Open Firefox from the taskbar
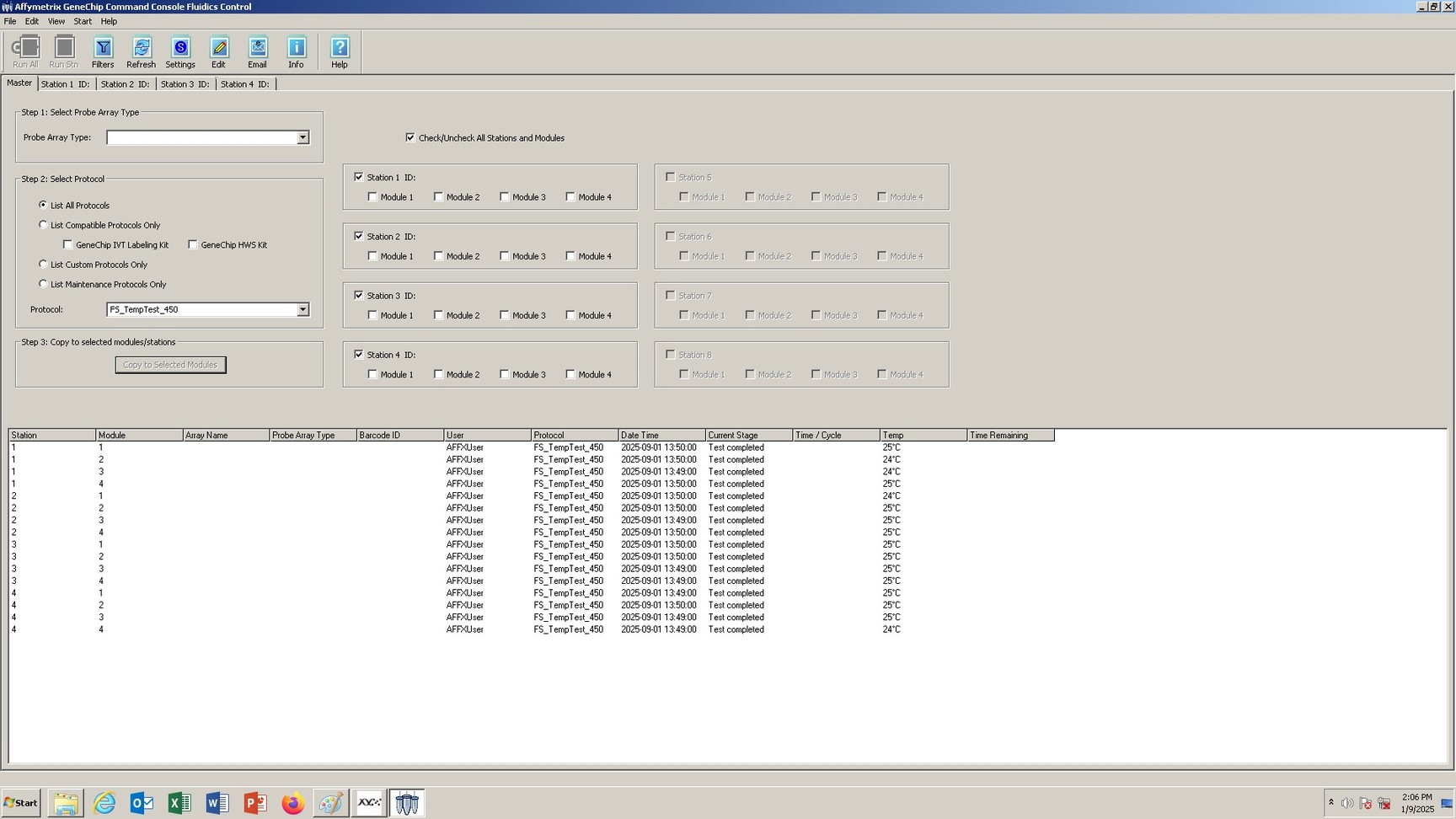 (x=293, y=803)
